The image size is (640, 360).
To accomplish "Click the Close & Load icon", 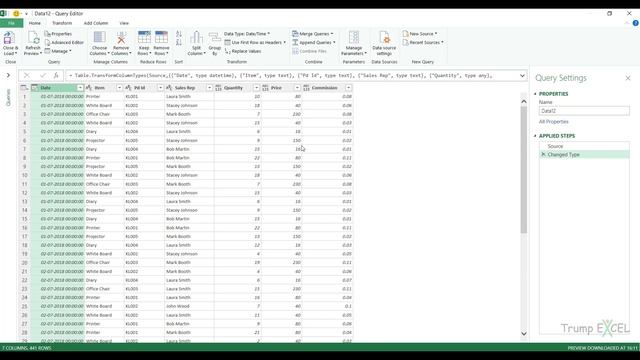I will click(x=9, y=38).
